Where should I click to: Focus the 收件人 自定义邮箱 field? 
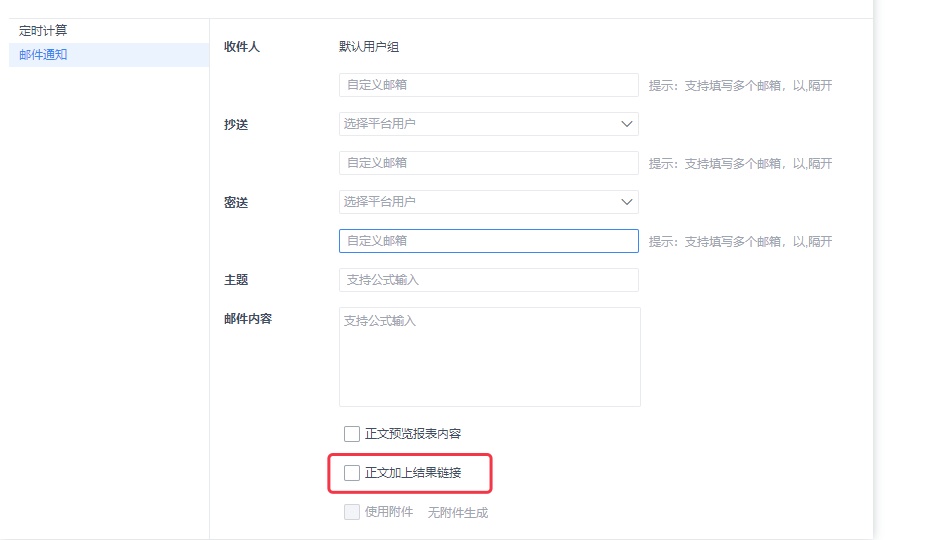(488, 85)
